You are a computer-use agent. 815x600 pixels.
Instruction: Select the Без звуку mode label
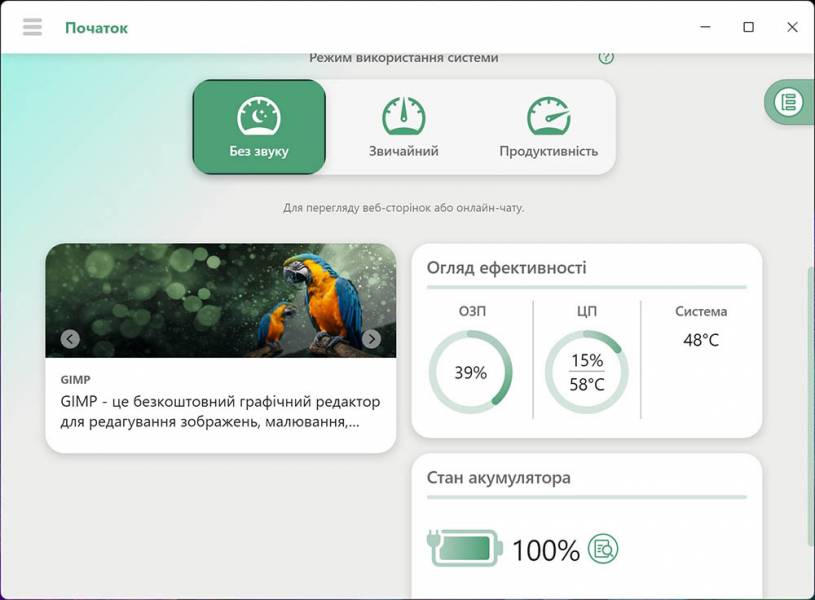258,152
